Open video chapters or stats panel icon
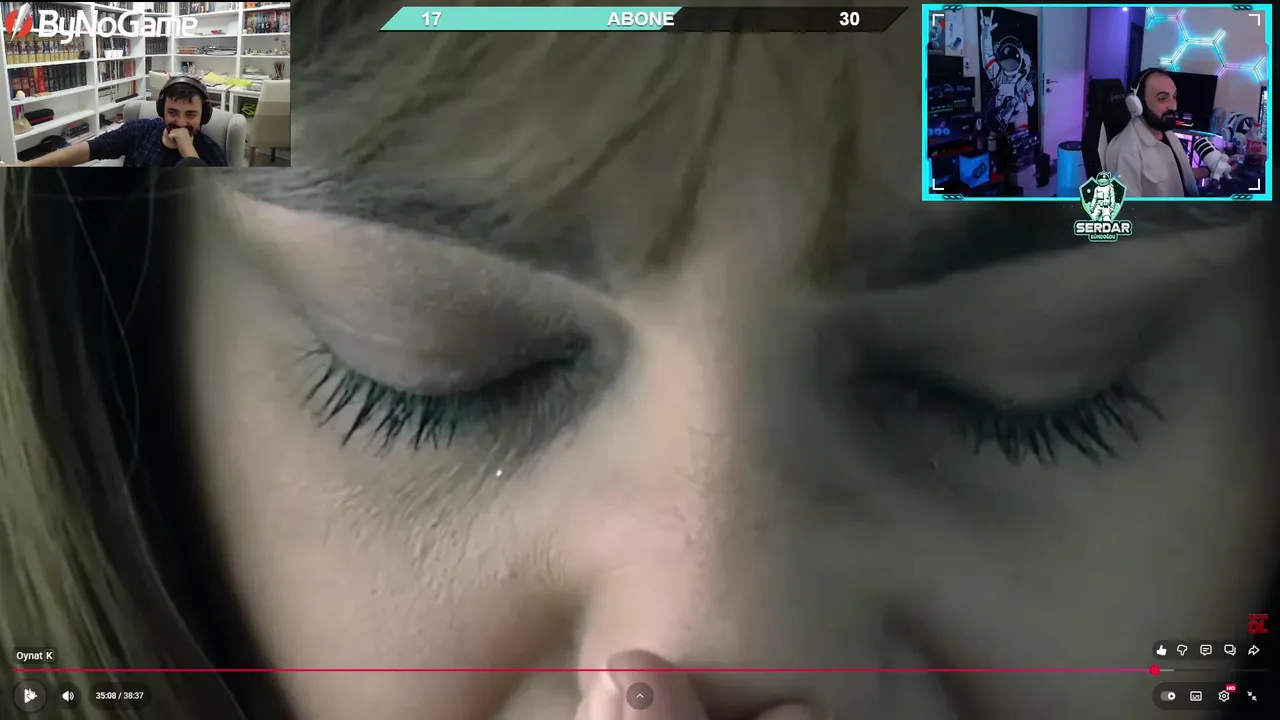1280x720 pixels. point(1196,696)
